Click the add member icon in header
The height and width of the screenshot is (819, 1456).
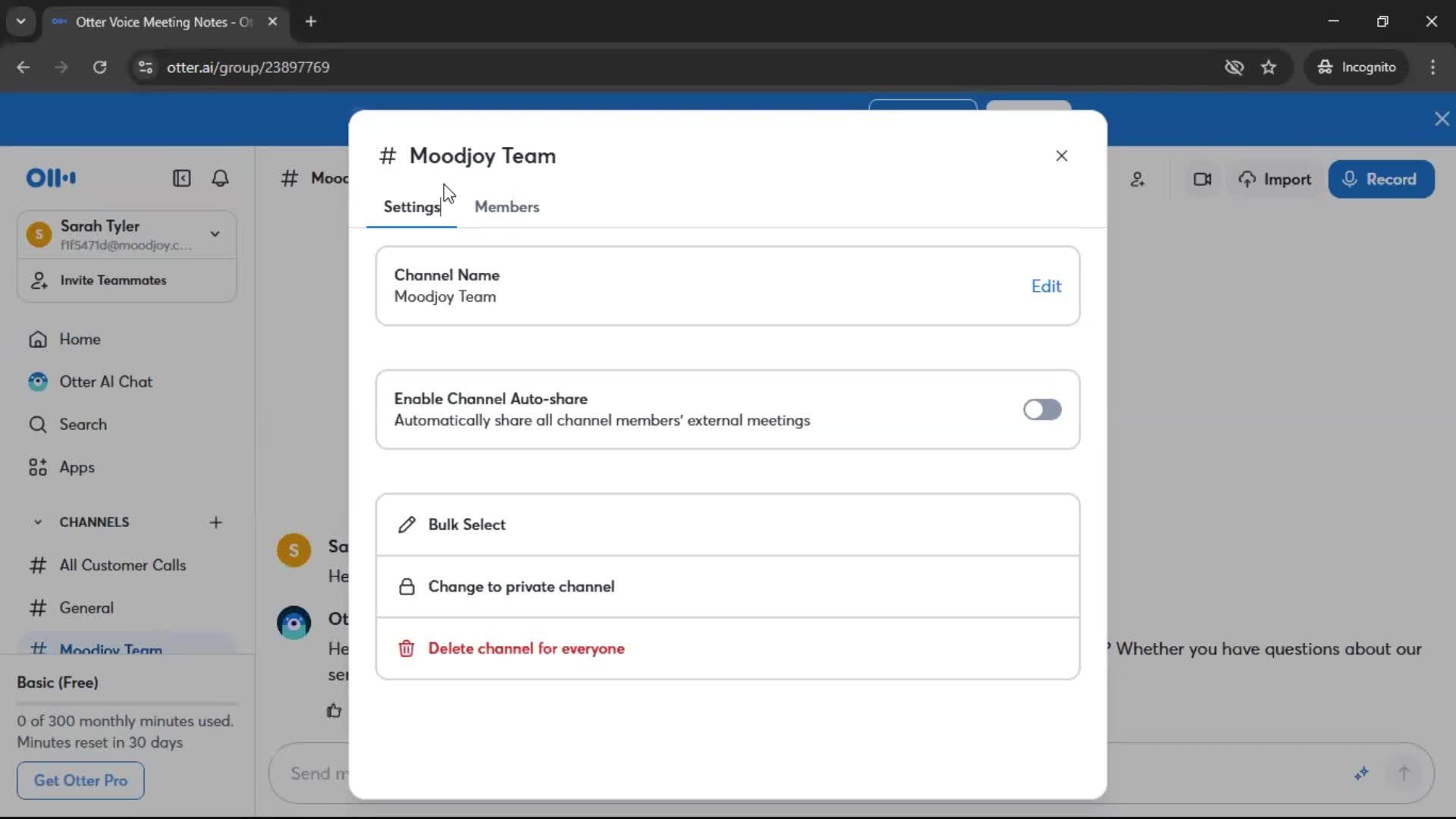click(1137, 179)
